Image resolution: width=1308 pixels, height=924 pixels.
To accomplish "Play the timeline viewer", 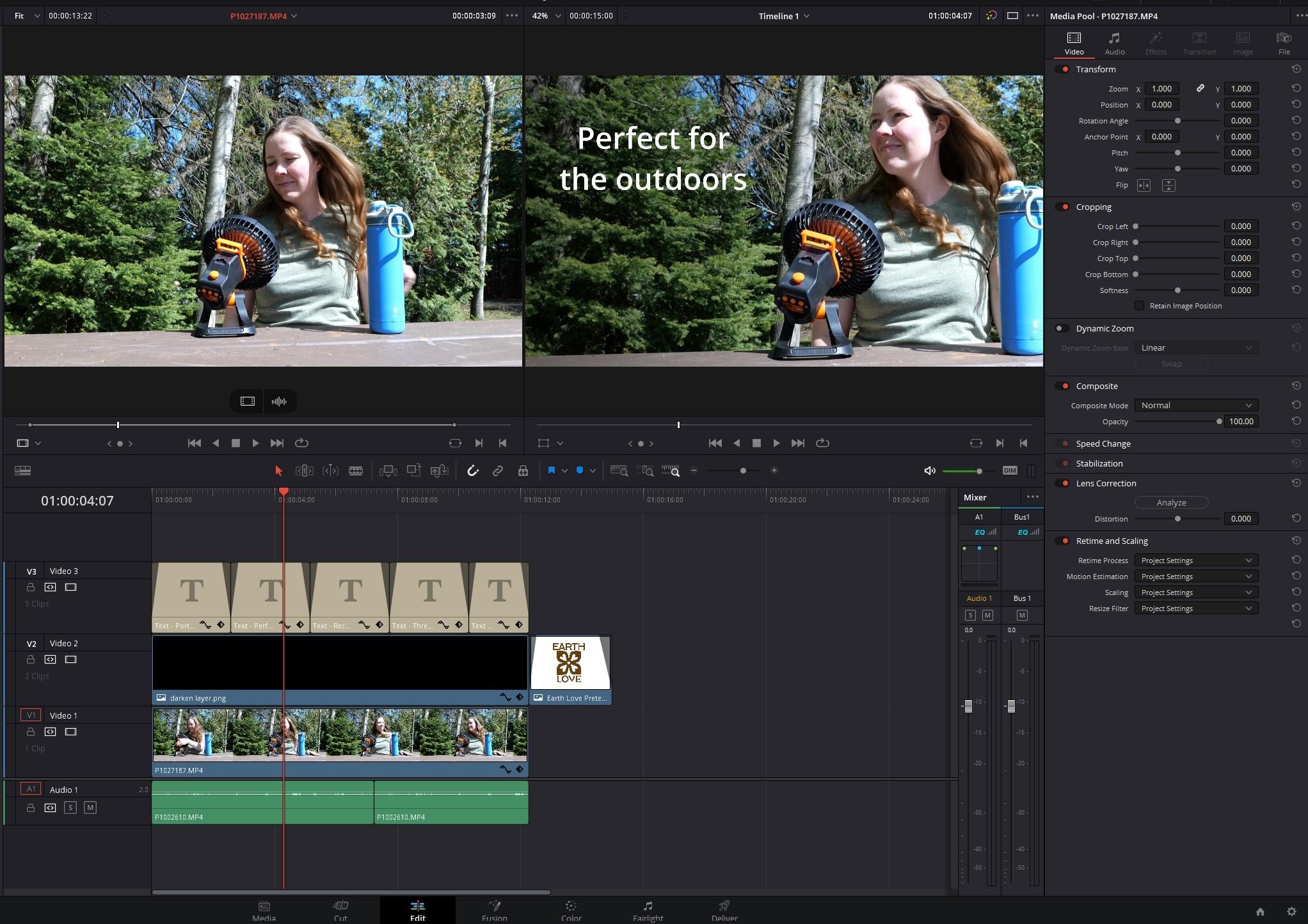I will tap(776, 443).
